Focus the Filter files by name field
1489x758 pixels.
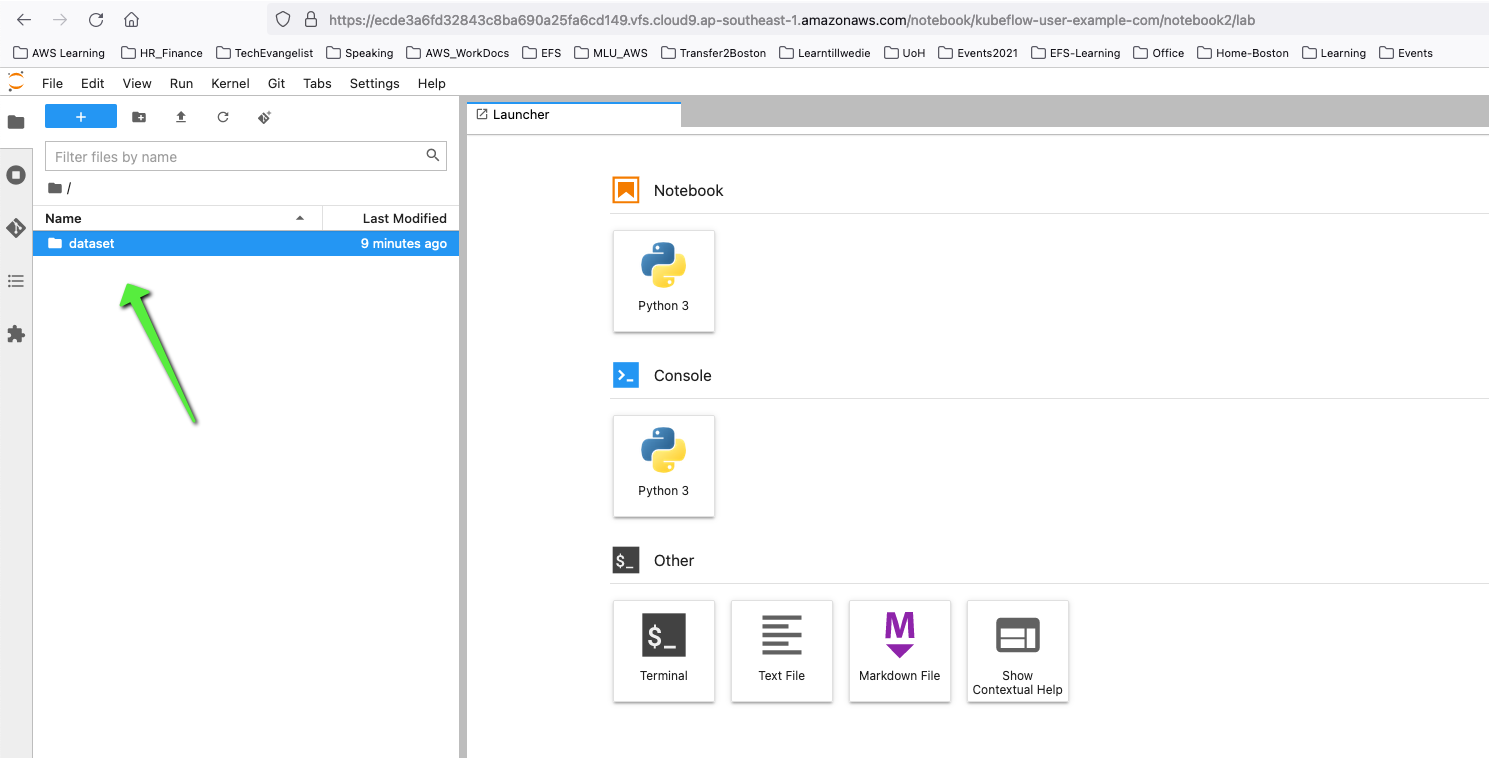tap(245, 156)
